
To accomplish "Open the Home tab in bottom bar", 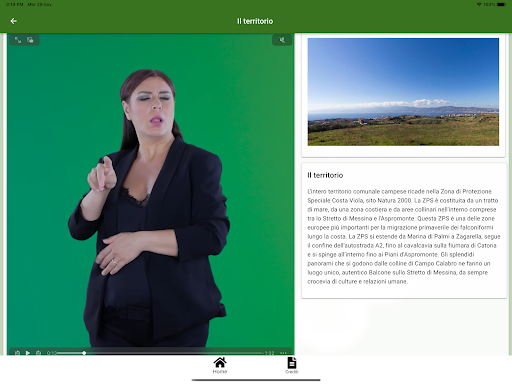I will 220,365.
